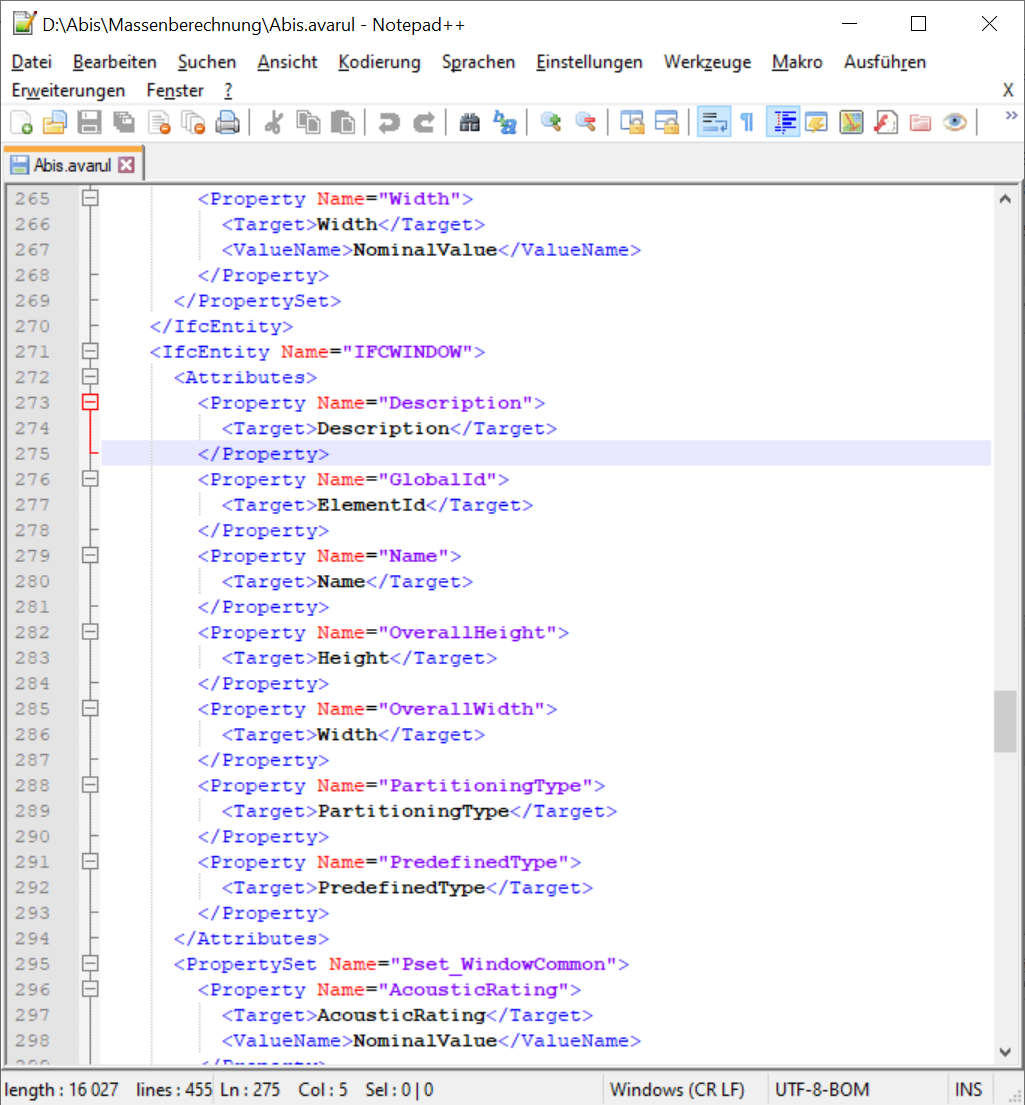Open the ? help menu
The image size is (1025, 1105).
point(228,91)
